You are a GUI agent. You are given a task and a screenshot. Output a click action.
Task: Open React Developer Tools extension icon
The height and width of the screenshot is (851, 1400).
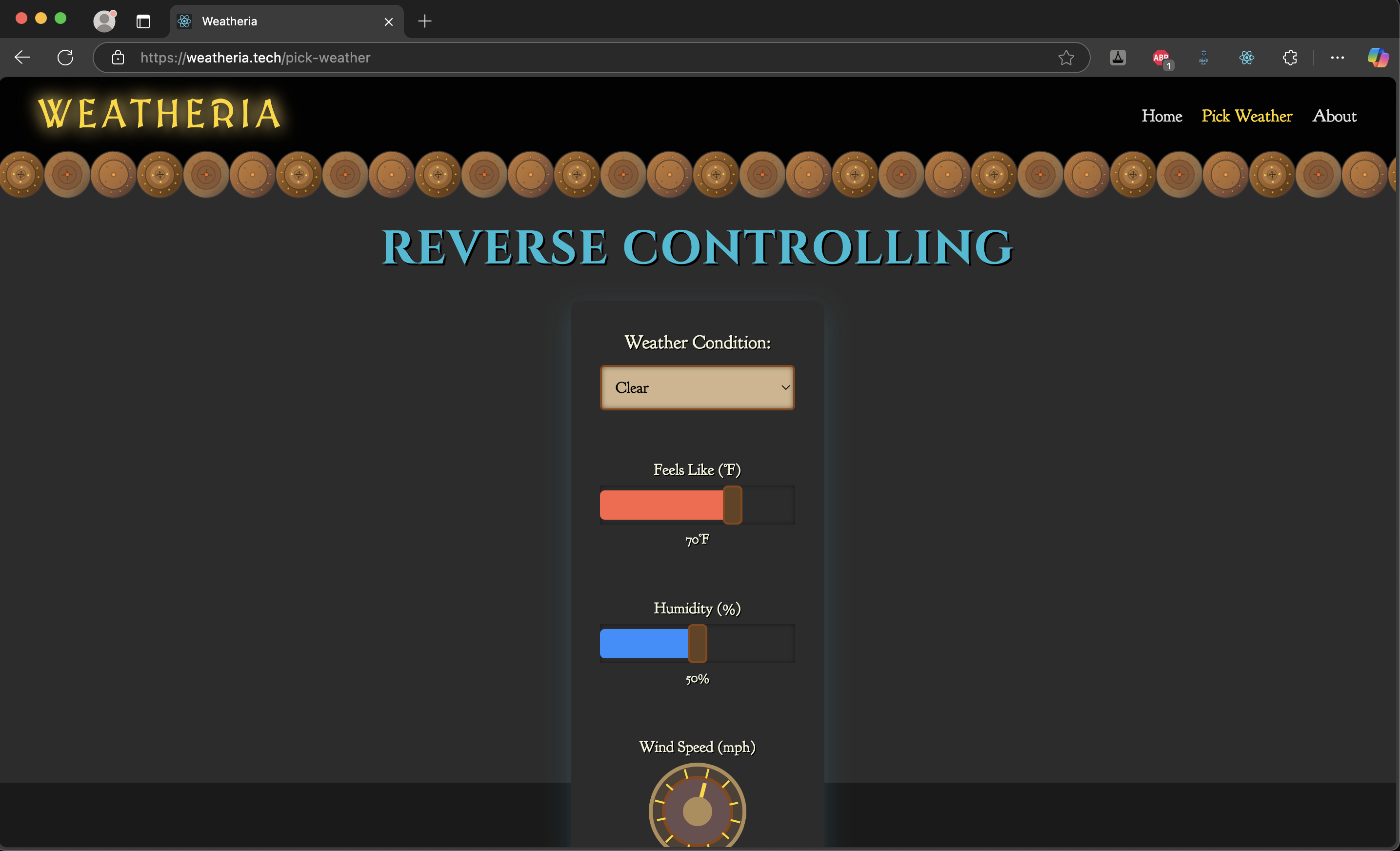pyautogui.click(x=1247, y=58)
